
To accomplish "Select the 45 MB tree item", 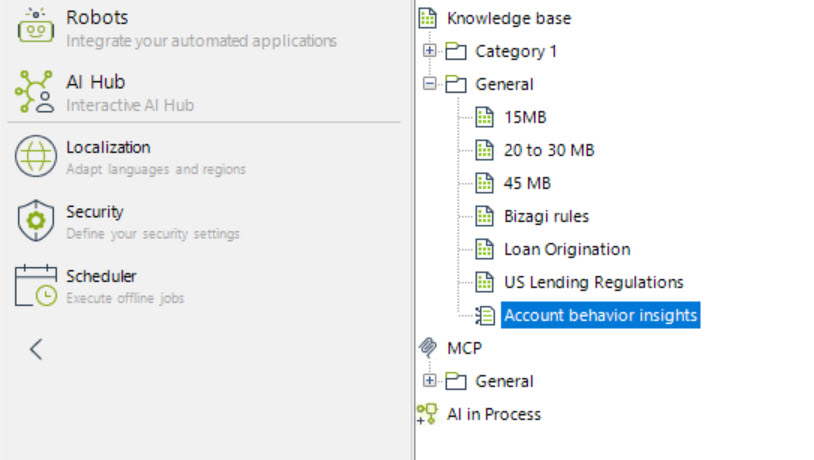I will click(527, 183).
